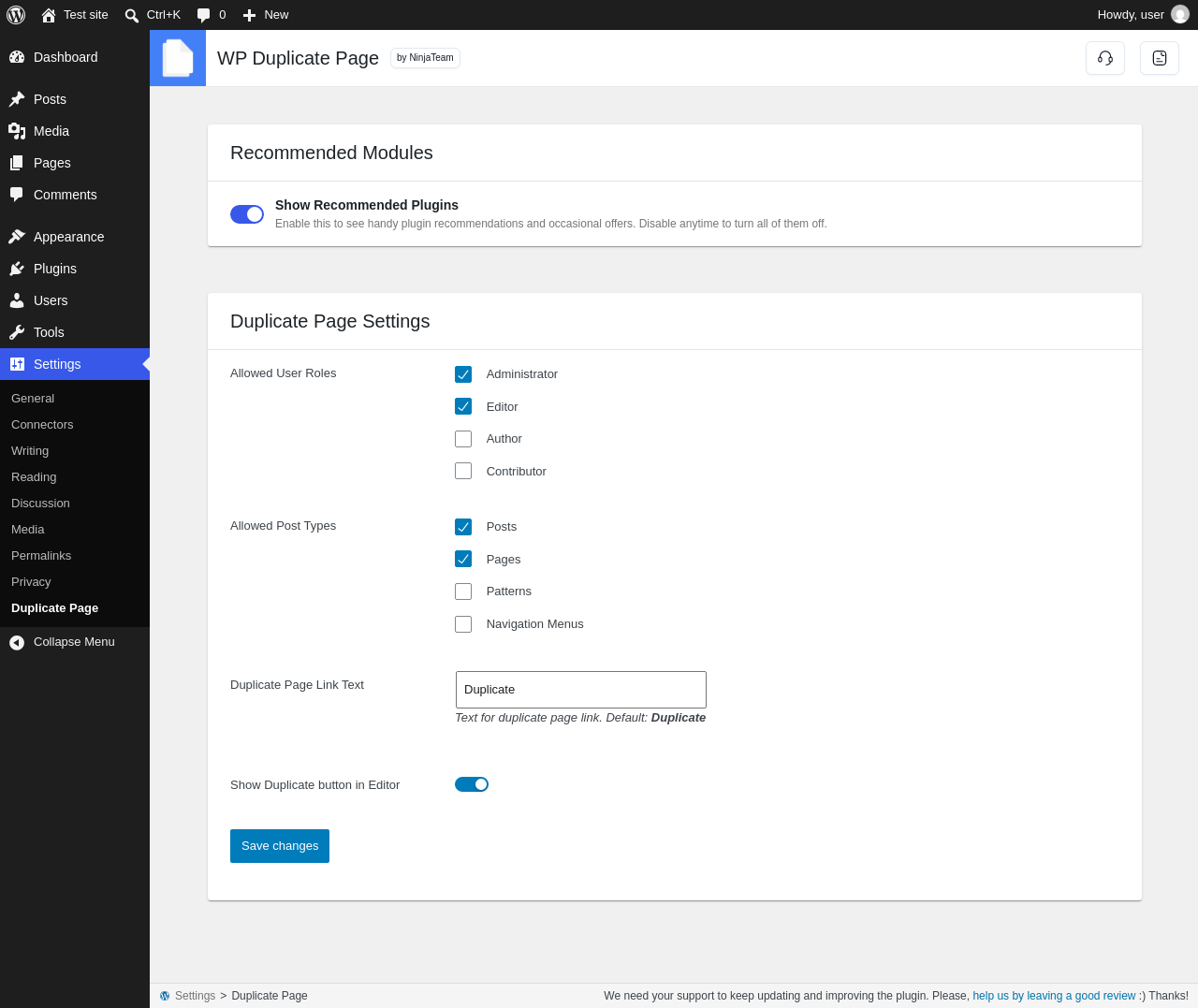Uncheck the Posts post type checkbox
1198x1008 pixels.
coord(463,527)
